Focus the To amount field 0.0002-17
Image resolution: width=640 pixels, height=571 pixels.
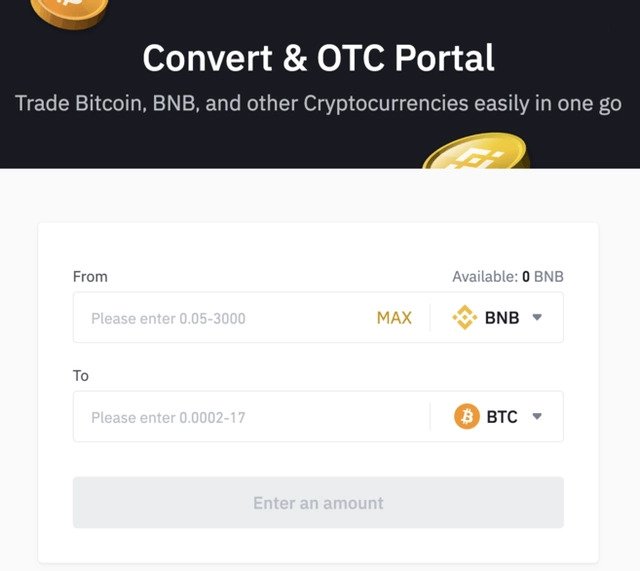click(x=251, y=416)
